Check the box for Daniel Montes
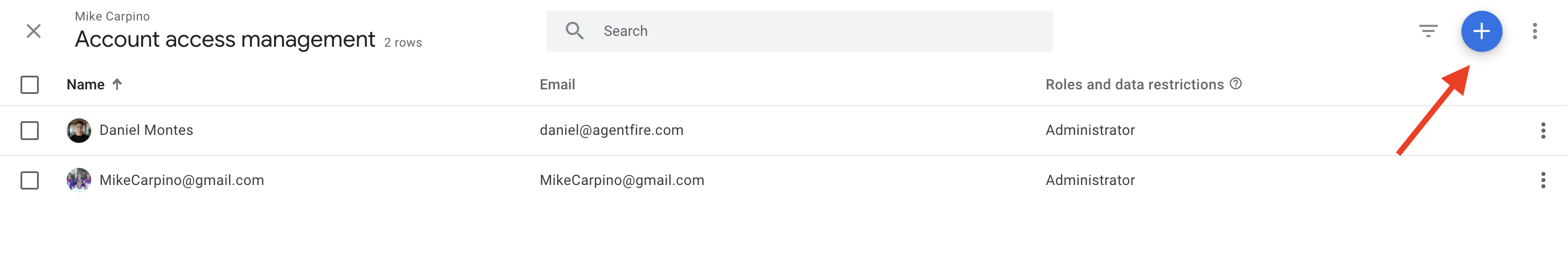 [30, 130]
